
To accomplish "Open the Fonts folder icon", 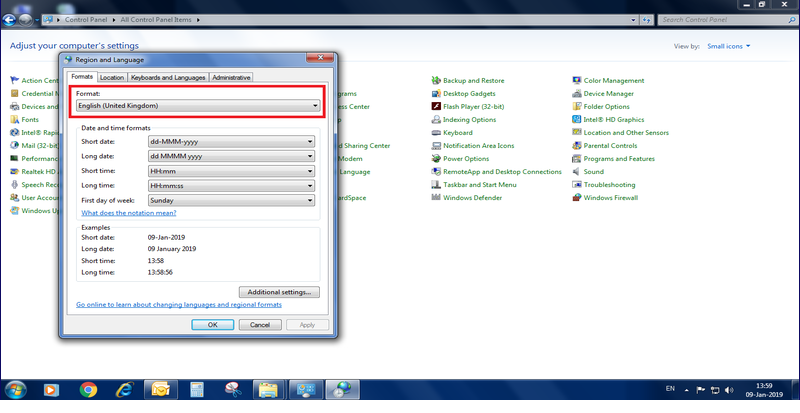I will click(x=14, y=119).
